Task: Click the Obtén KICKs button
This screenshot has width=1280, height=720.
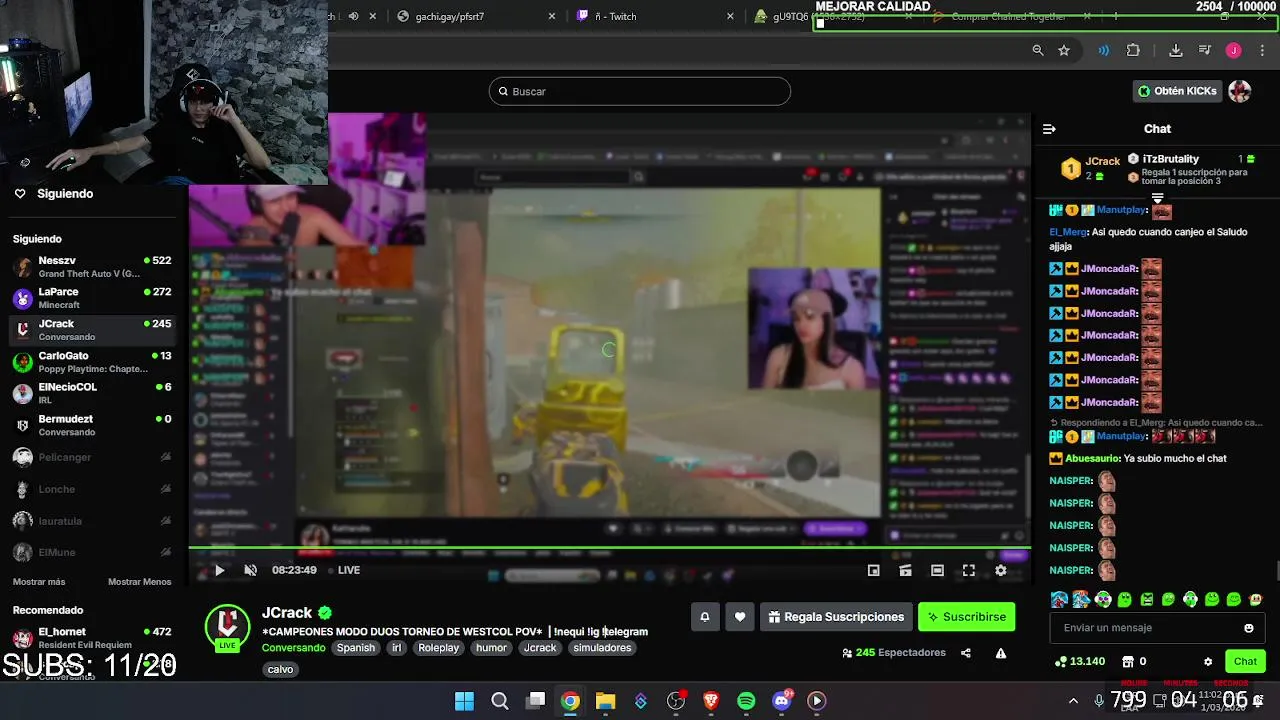Action: tap(1177, 91)
